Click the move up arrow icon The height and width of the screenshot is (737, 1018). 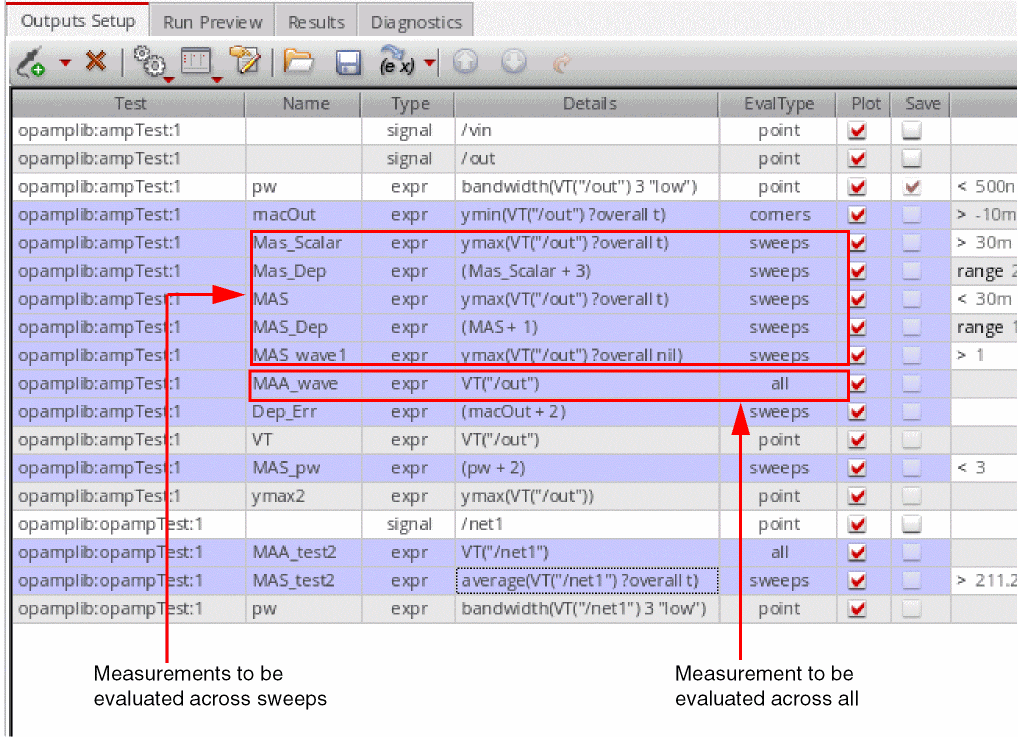click(x=465, y=62)
